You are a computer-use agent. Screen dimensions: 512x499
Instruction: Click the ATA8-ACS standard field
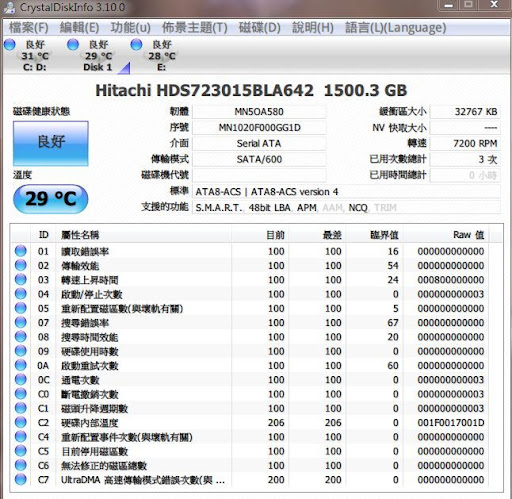tap(346, 192)
